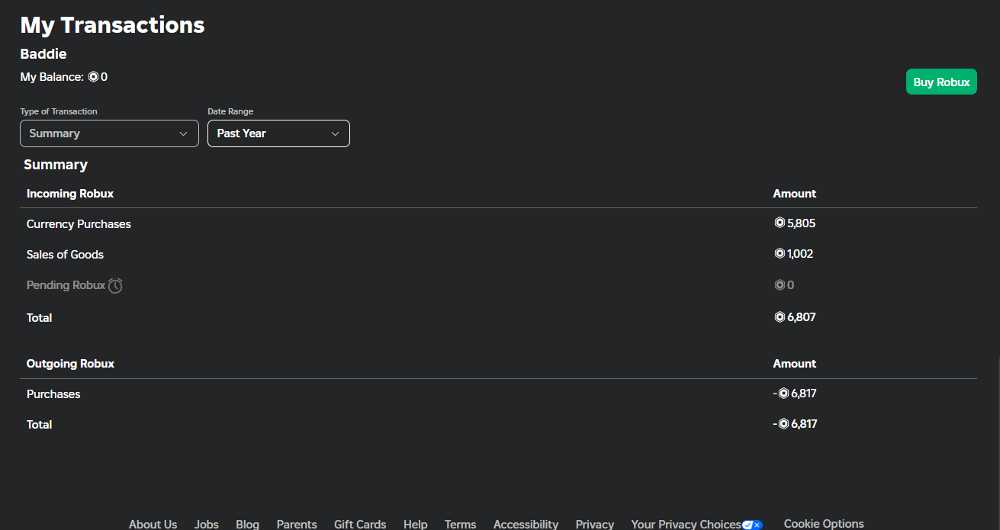
Task: Click the grayed Robux icon for Pending Robux
Action: [779, 285]
